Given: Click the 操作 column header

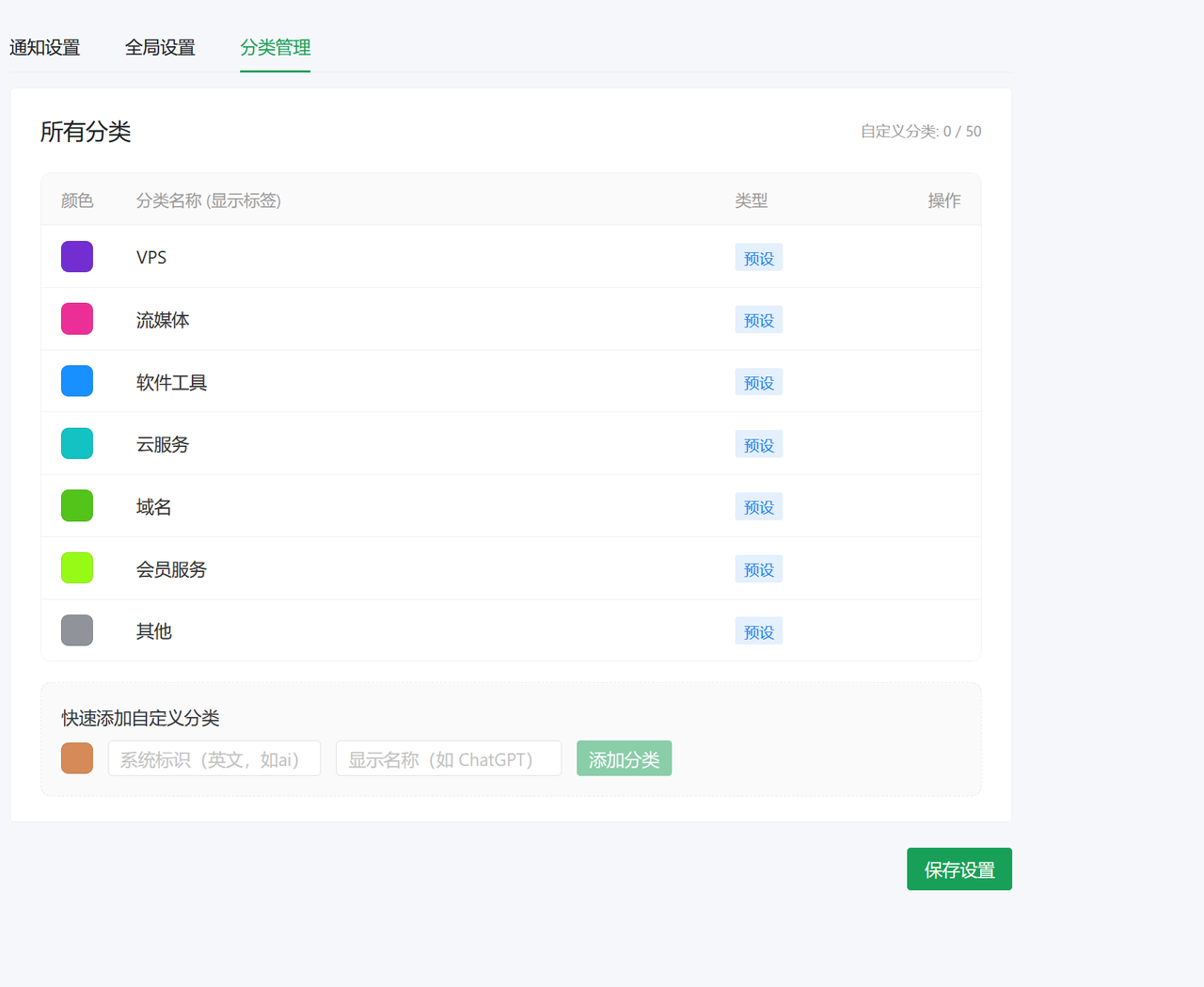Looking at the screenshot, I should 944,200.
